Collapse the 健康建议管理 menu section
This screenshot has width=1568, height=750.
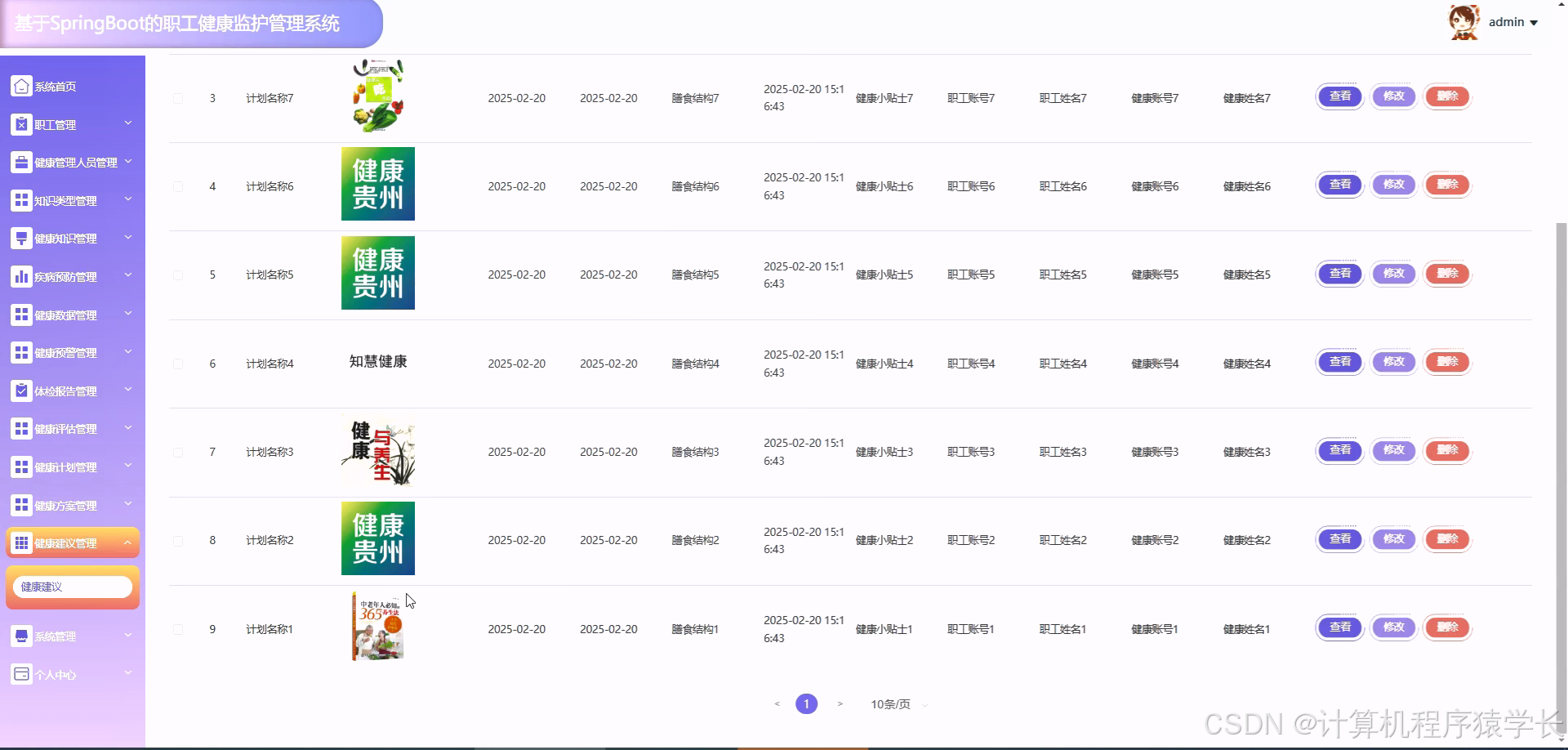click(x=127, y=542)
